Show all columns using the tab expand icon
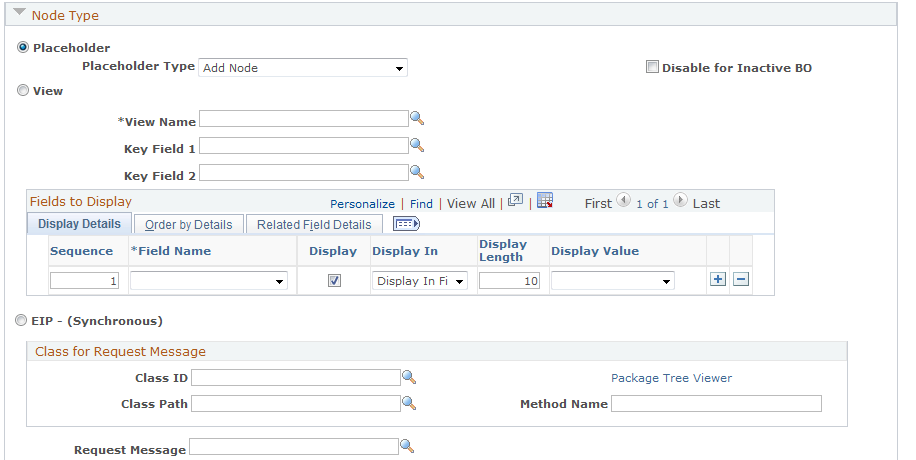Screen dimensions: 916x460 click(406, 224)
